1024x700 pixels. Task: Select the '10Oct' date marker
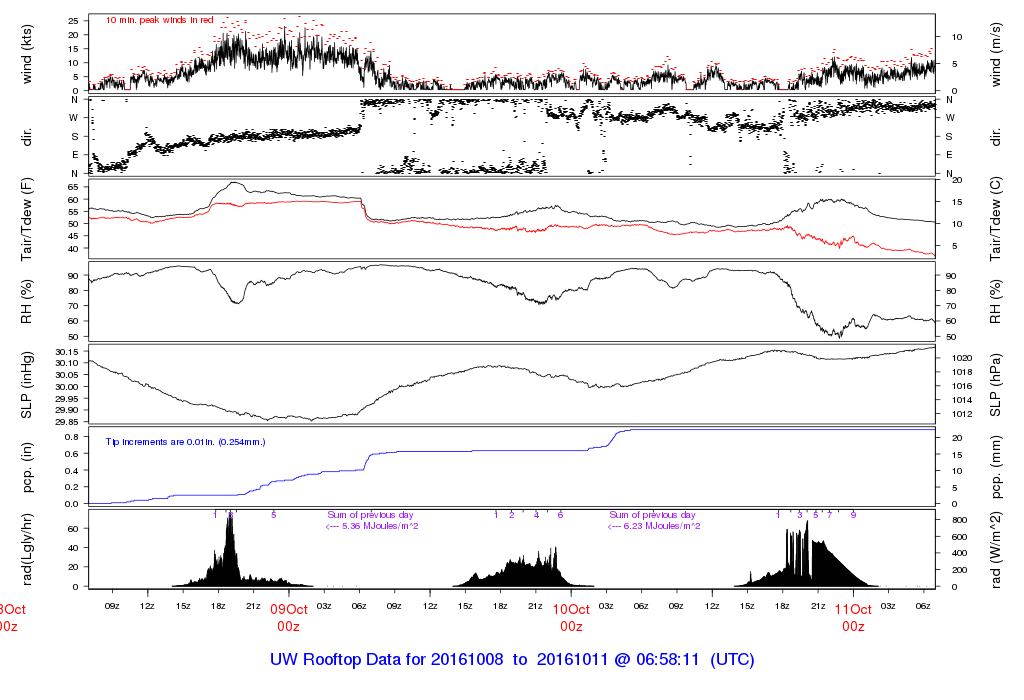(x=571, y=609)
